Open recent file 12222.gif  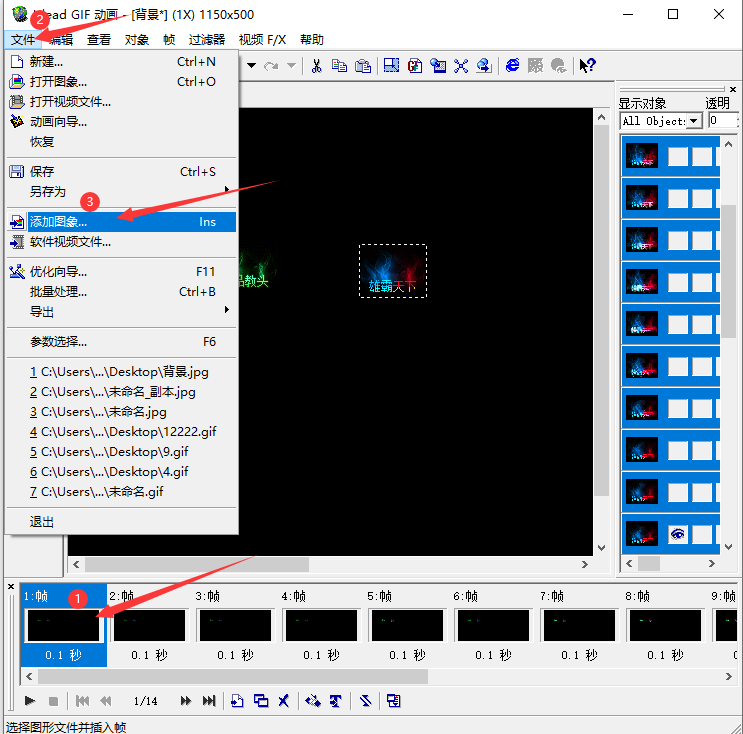(123, 432)
